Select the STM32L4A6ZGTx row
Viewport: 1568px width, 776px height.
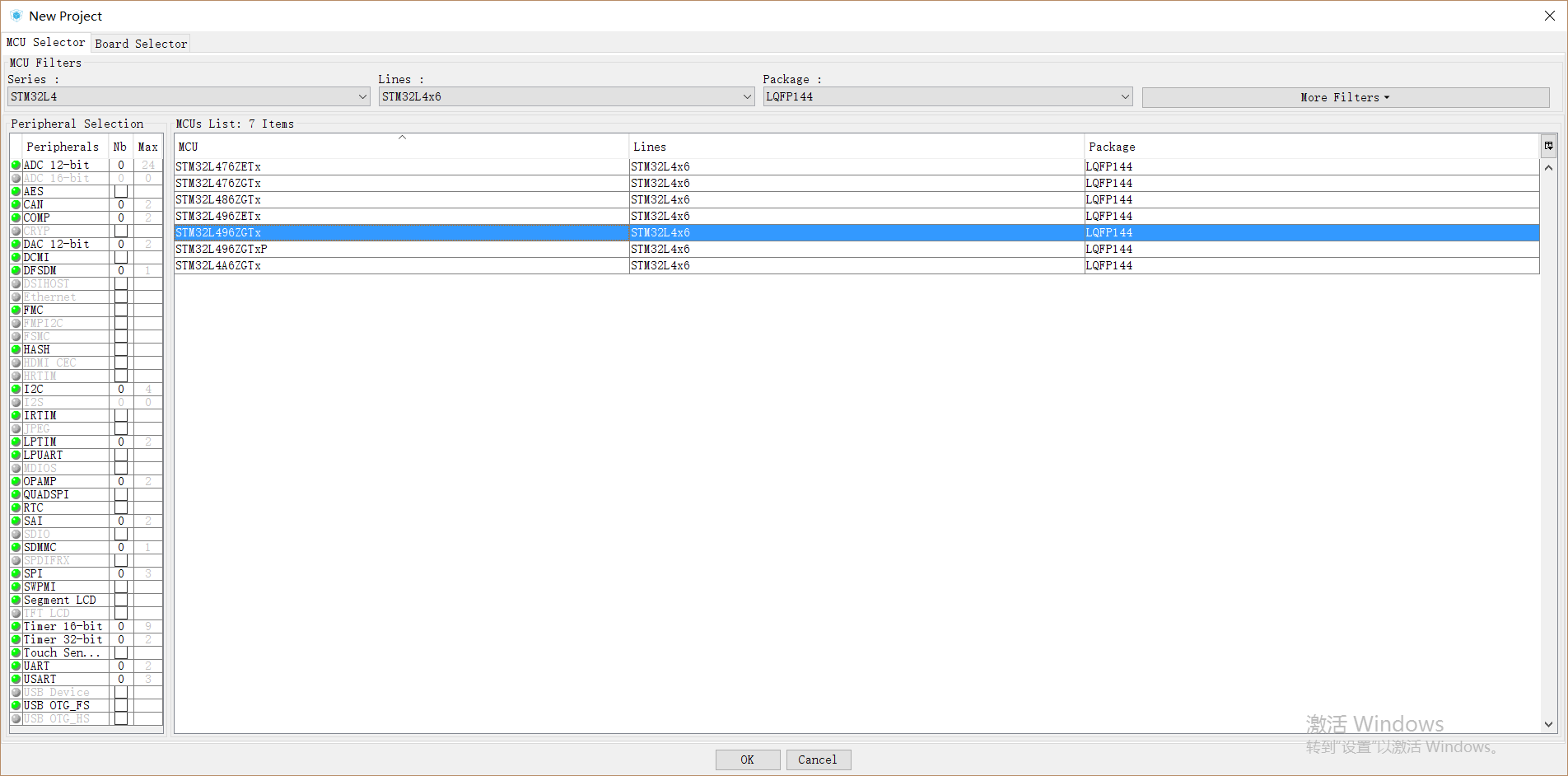point(856,265)
